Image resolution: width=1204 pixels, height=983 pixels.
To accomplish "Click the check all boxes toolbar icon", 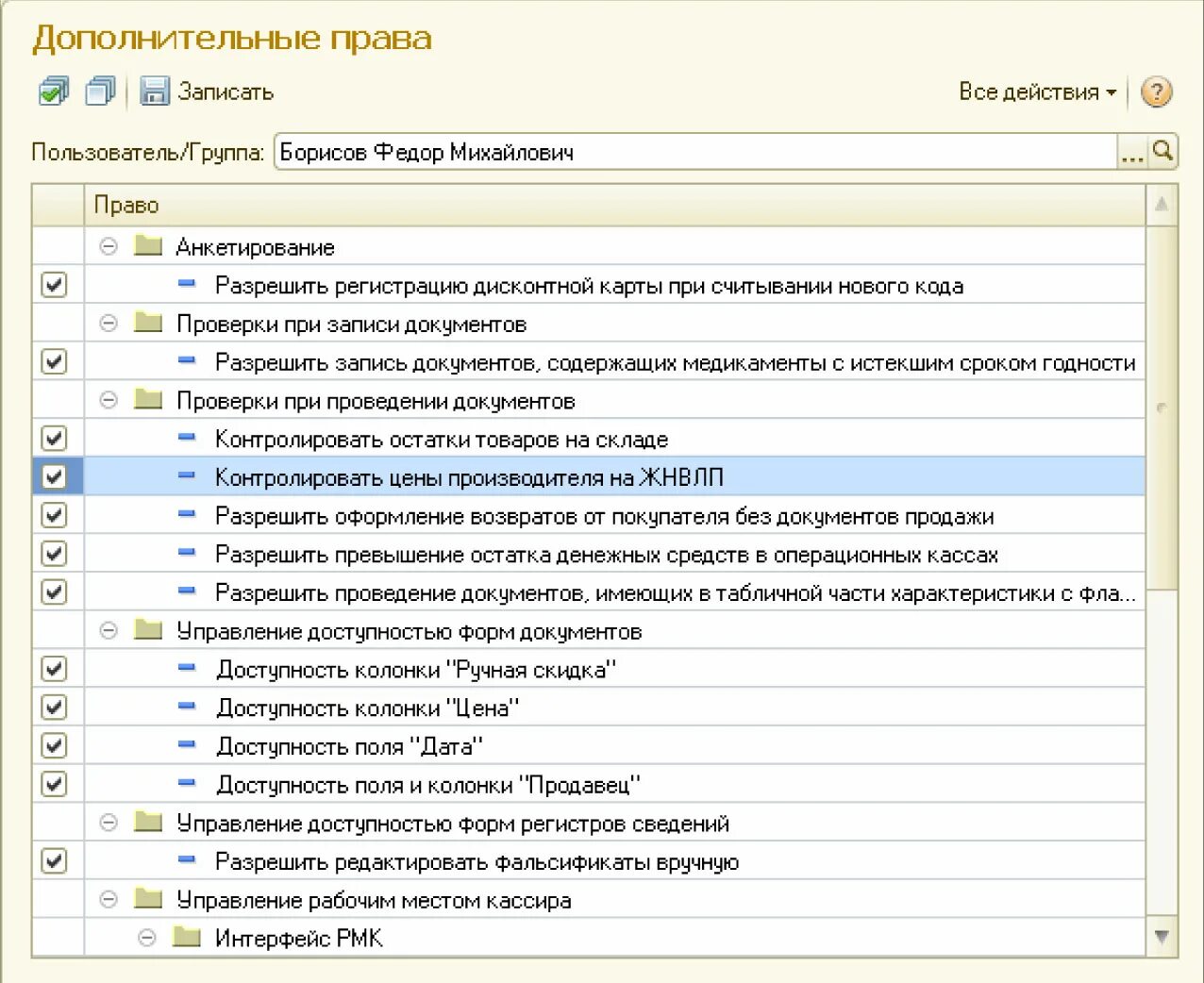I will tap(54, 92).
